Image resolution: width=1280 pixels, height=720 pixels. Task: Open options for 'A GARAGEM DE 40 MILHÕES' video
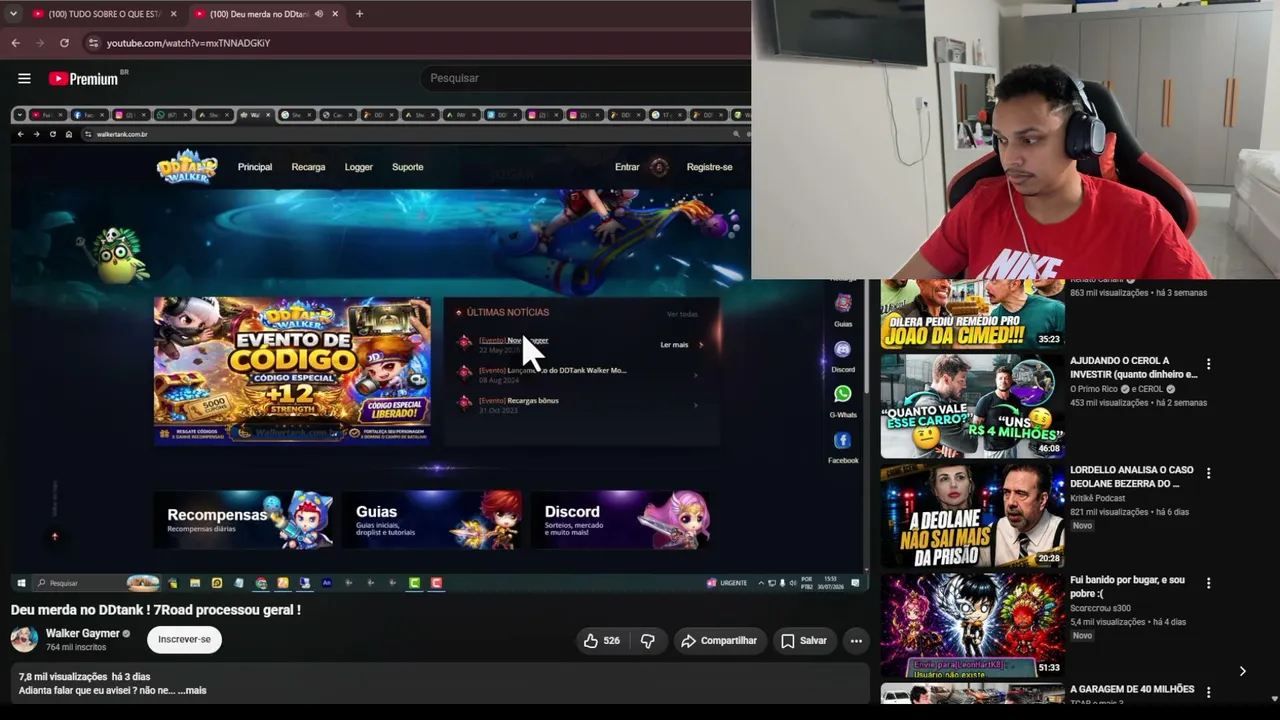(x=1208, y=692)
